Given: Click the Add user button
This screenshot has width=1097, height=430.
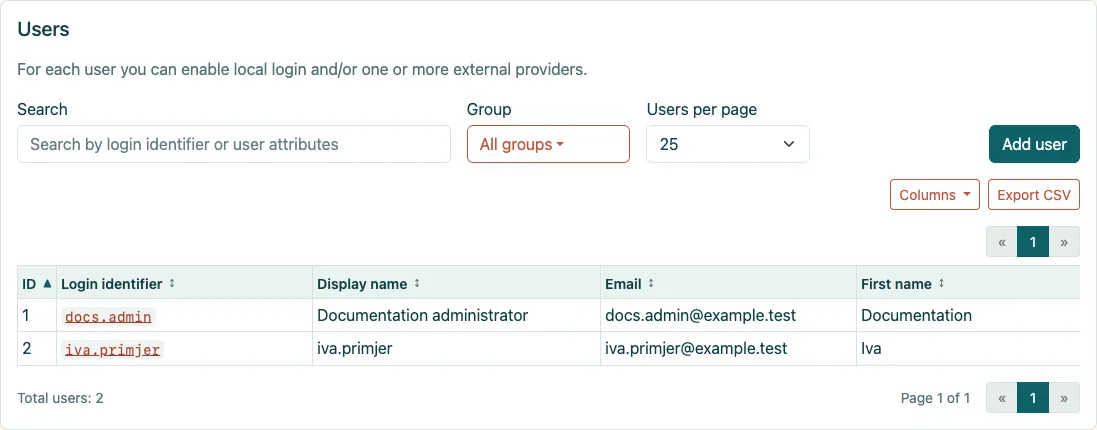Looking at the screenshot, I should click(1034, 144).
